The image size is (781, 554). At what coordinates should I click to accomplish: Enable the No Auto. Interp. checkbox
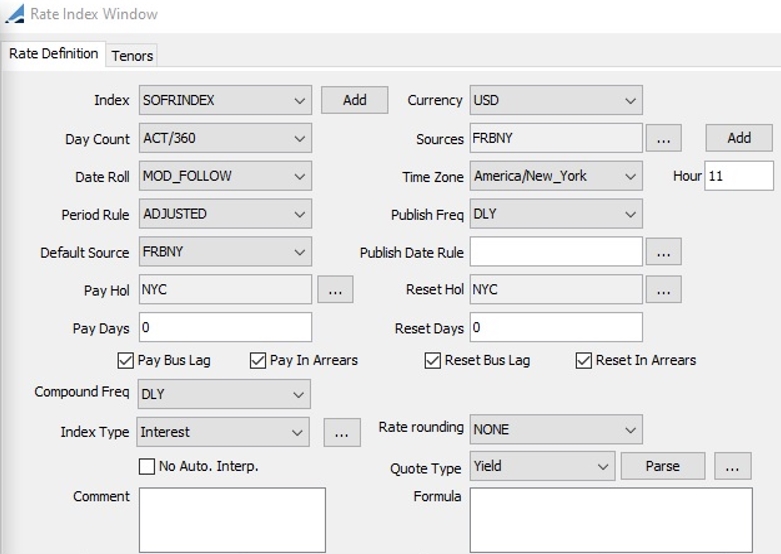[147, 466]
